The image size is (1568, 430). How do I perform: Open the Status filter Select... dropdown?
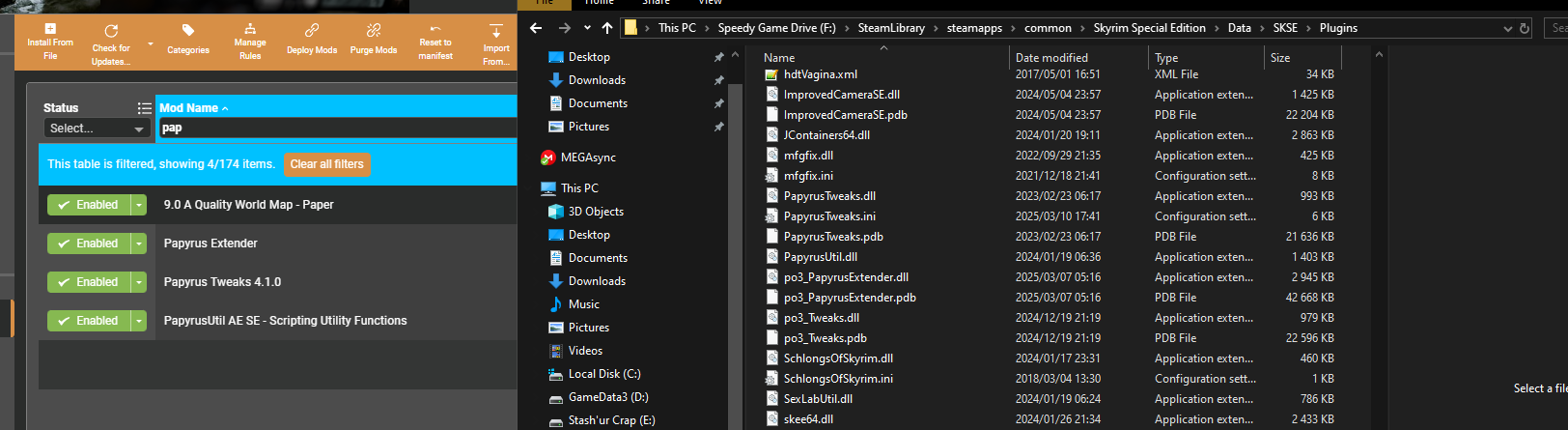(x=97, y=129)
